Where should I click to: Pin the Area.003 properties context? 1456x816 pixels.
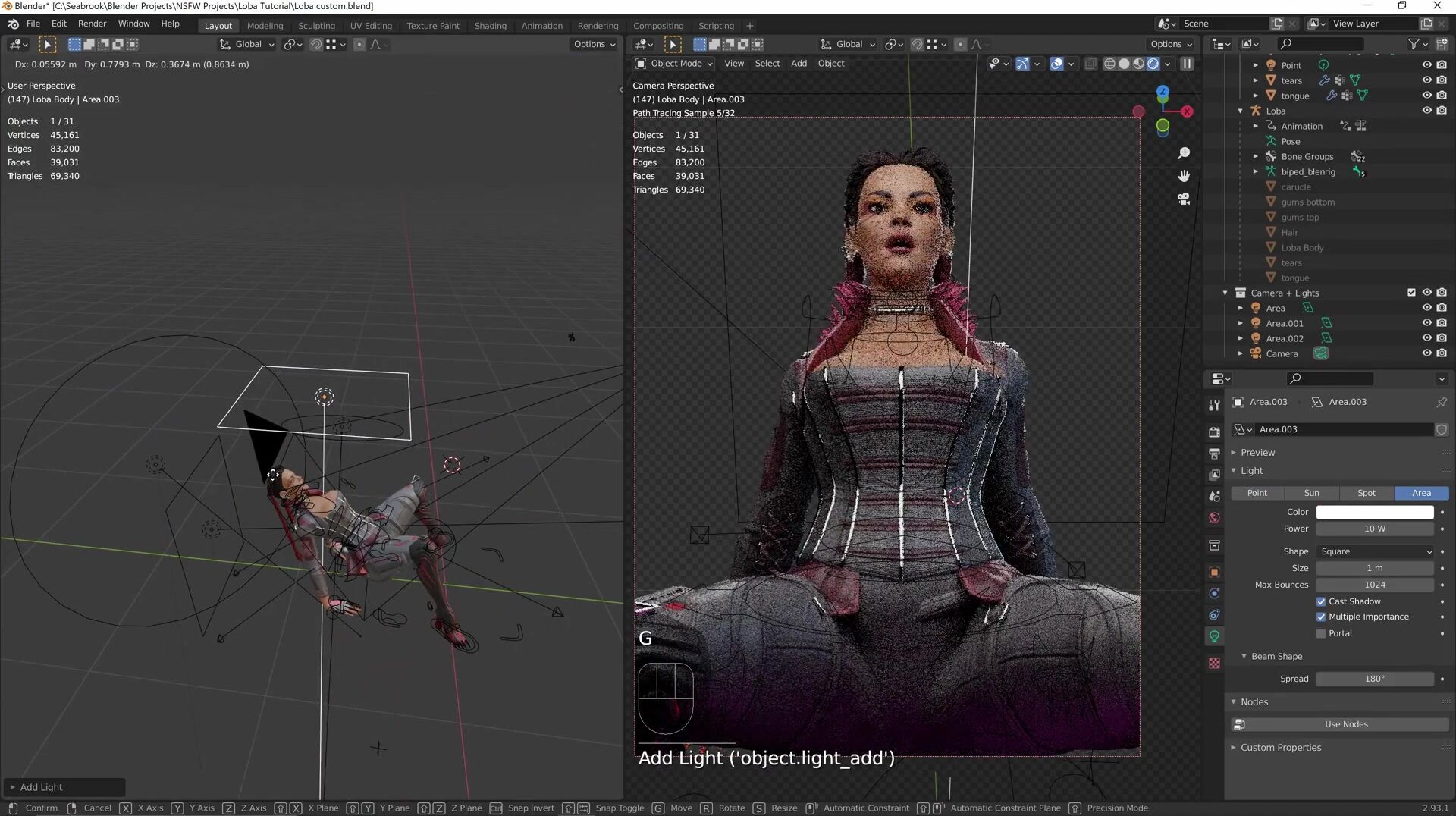click(1441, 402)
